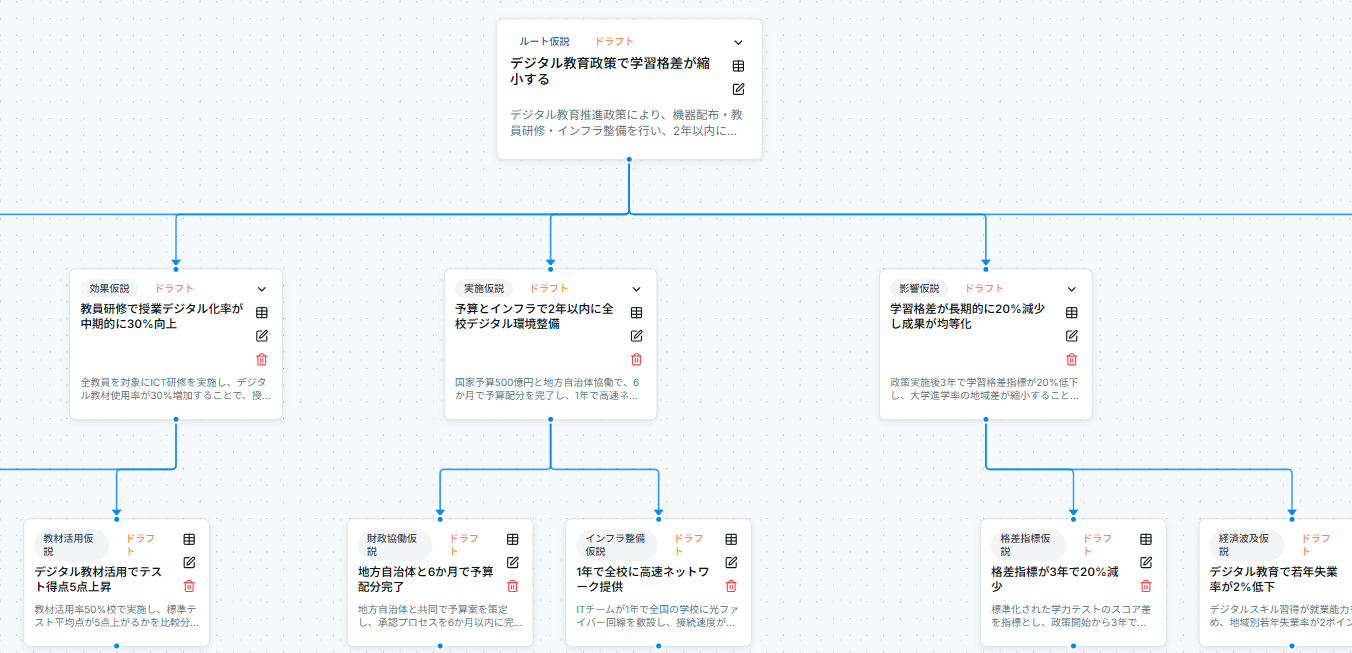Edit the インフラ整備仮説 node via its pencil icon
Image resolution: width=1352 pixels, height=653 pixels.
pyautogui.click(x=731, y=563)
